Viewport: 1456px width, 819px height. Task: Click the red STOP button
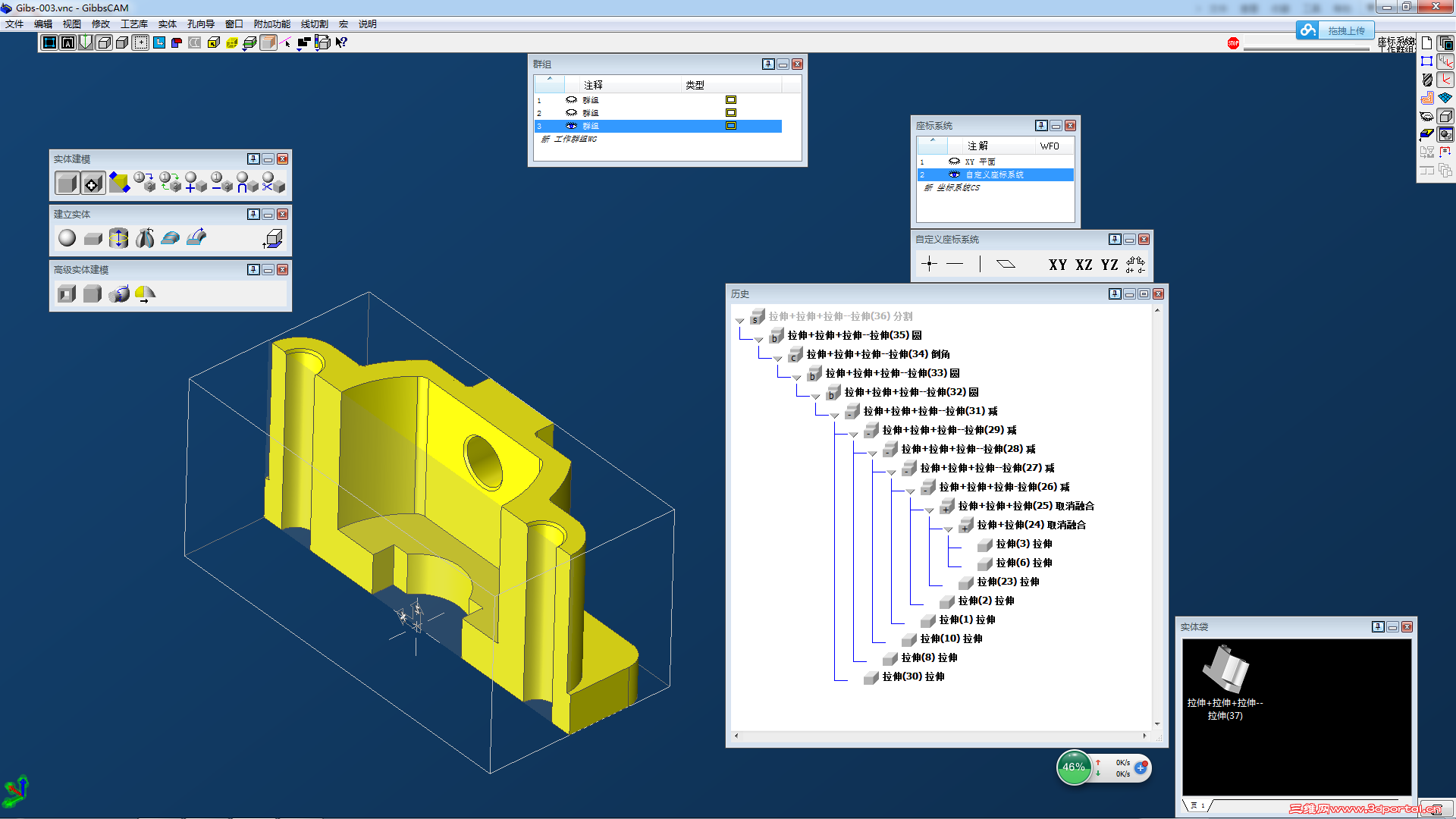pos(1233,43)
